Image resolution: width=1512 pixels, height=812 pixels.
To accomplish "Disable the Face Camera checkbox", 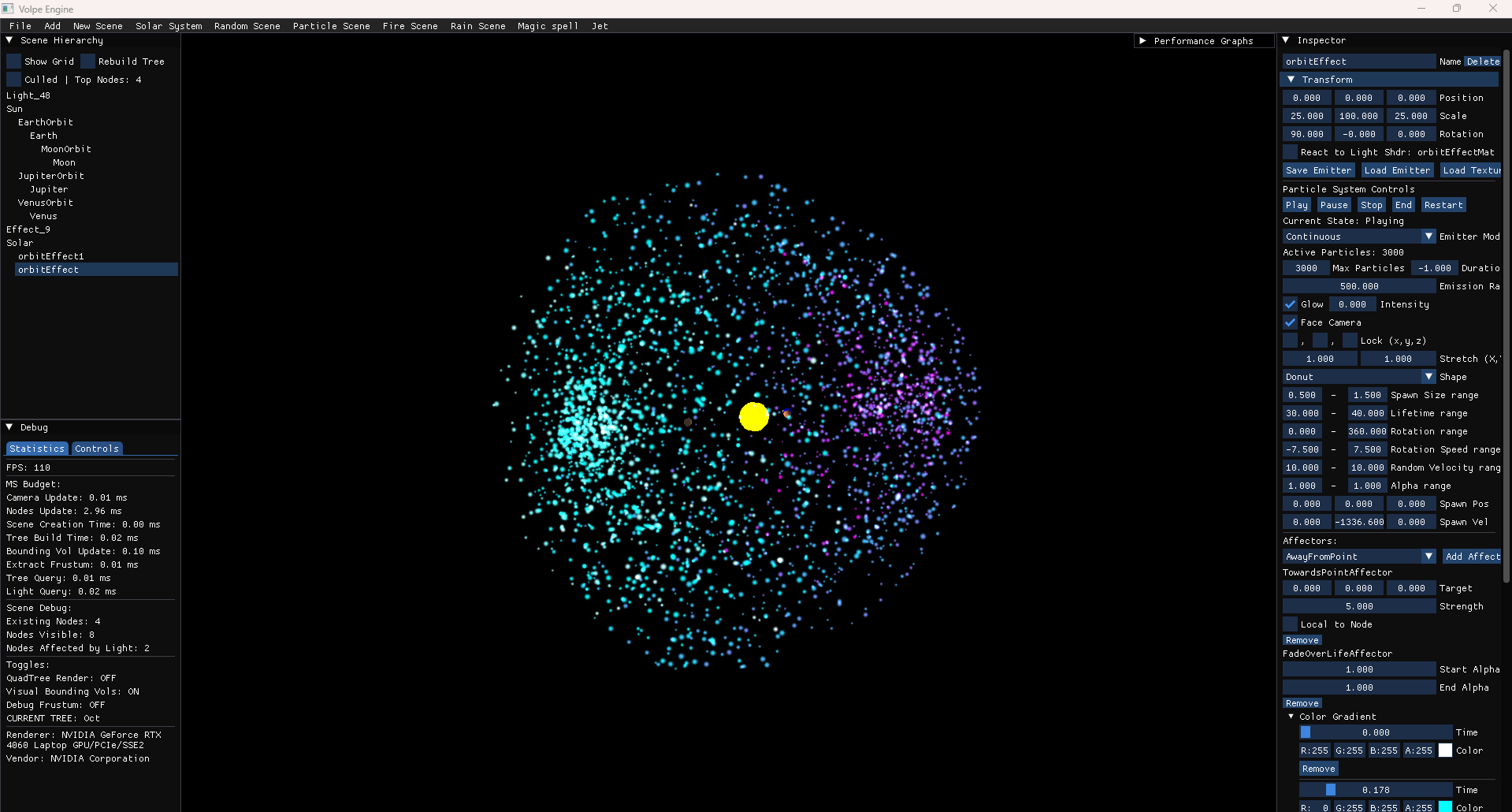I will [x=1290, y=322].
